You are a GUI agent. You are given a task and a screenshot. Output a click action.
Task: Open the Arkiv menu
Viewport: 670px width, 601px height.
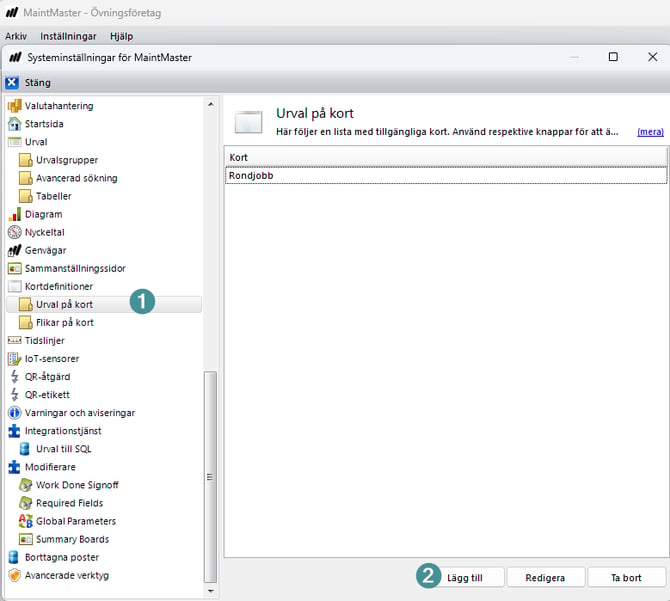16,36
